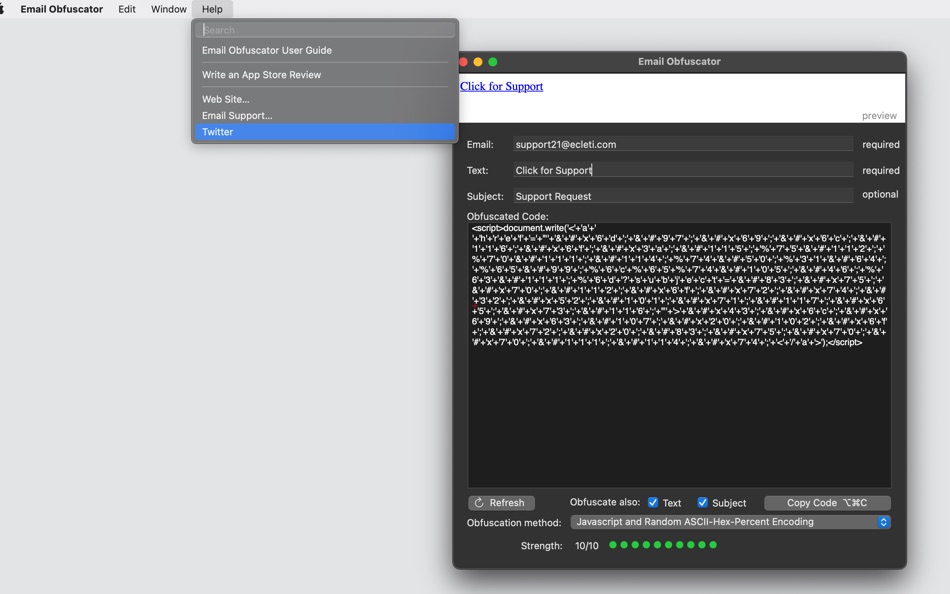Click the Help menu Search field
This screenshot has width=950, height=594.
point(325,30)
